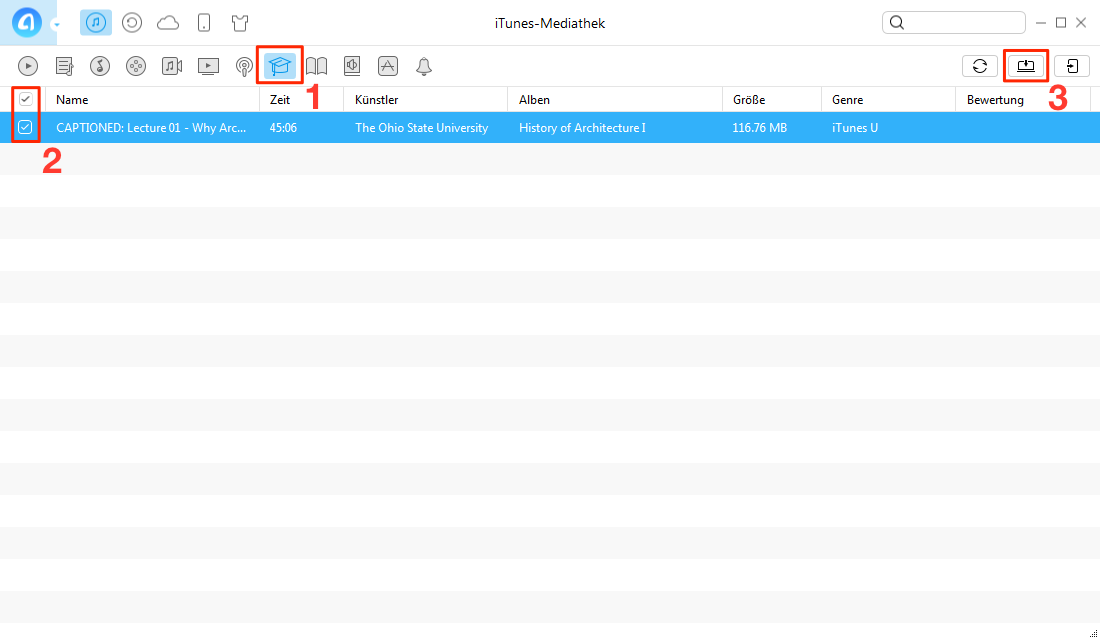Select the TV Shows monitor icon
1100x640 pixels.
coord(208,66)
